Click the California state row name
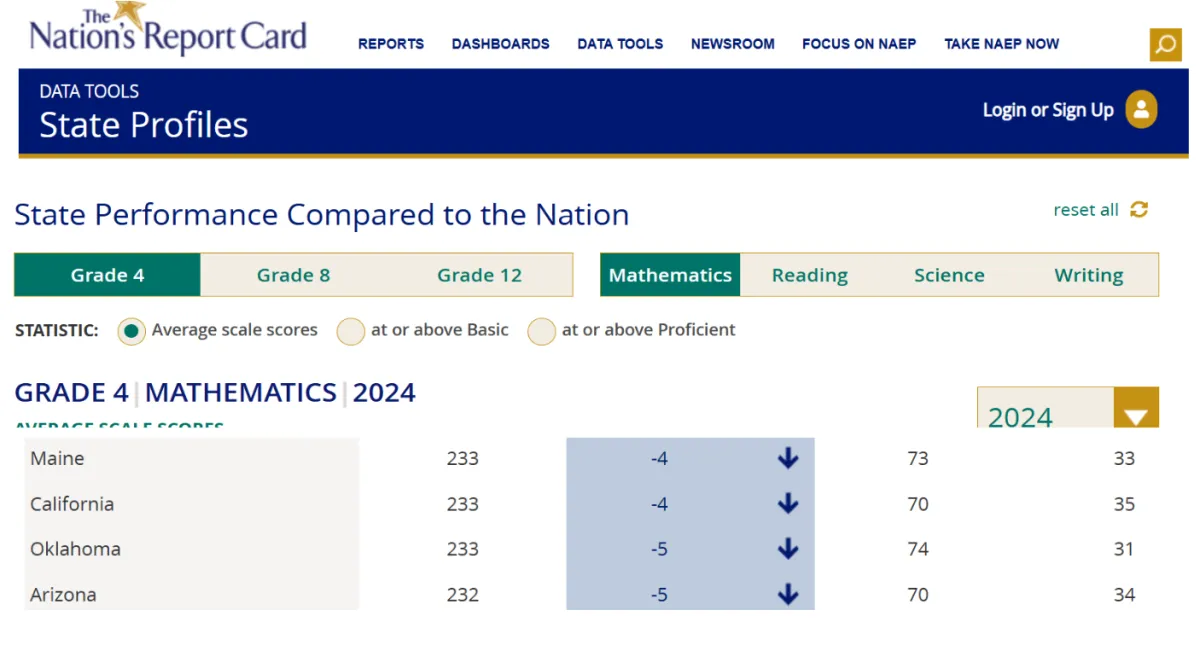Image resolution: width=1200 pixels, height=645 pixels. click(72, 504)
